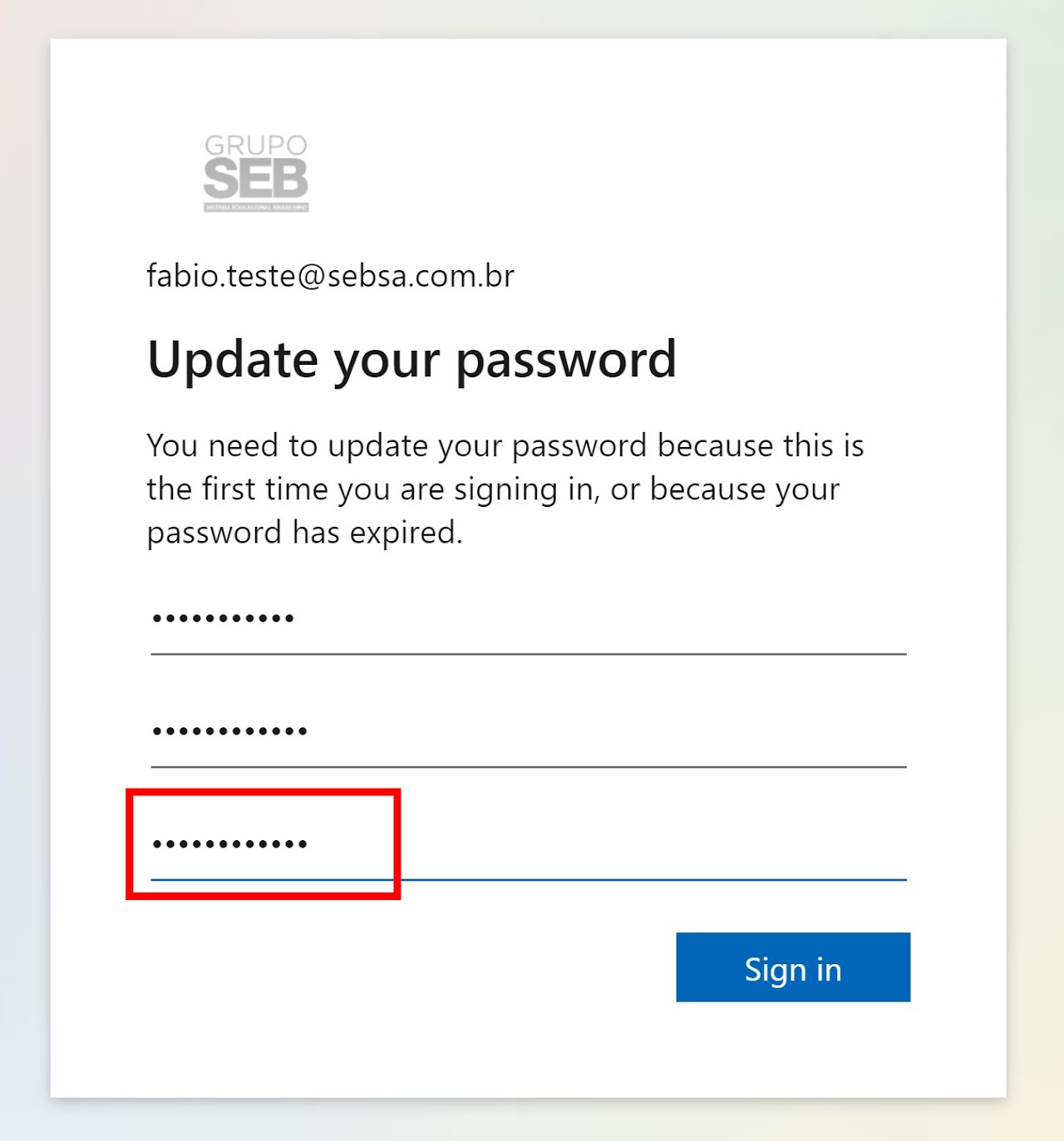The image size is (1064, 1141).
Task: Focus the first (current) password field
Action: (528, 619)
